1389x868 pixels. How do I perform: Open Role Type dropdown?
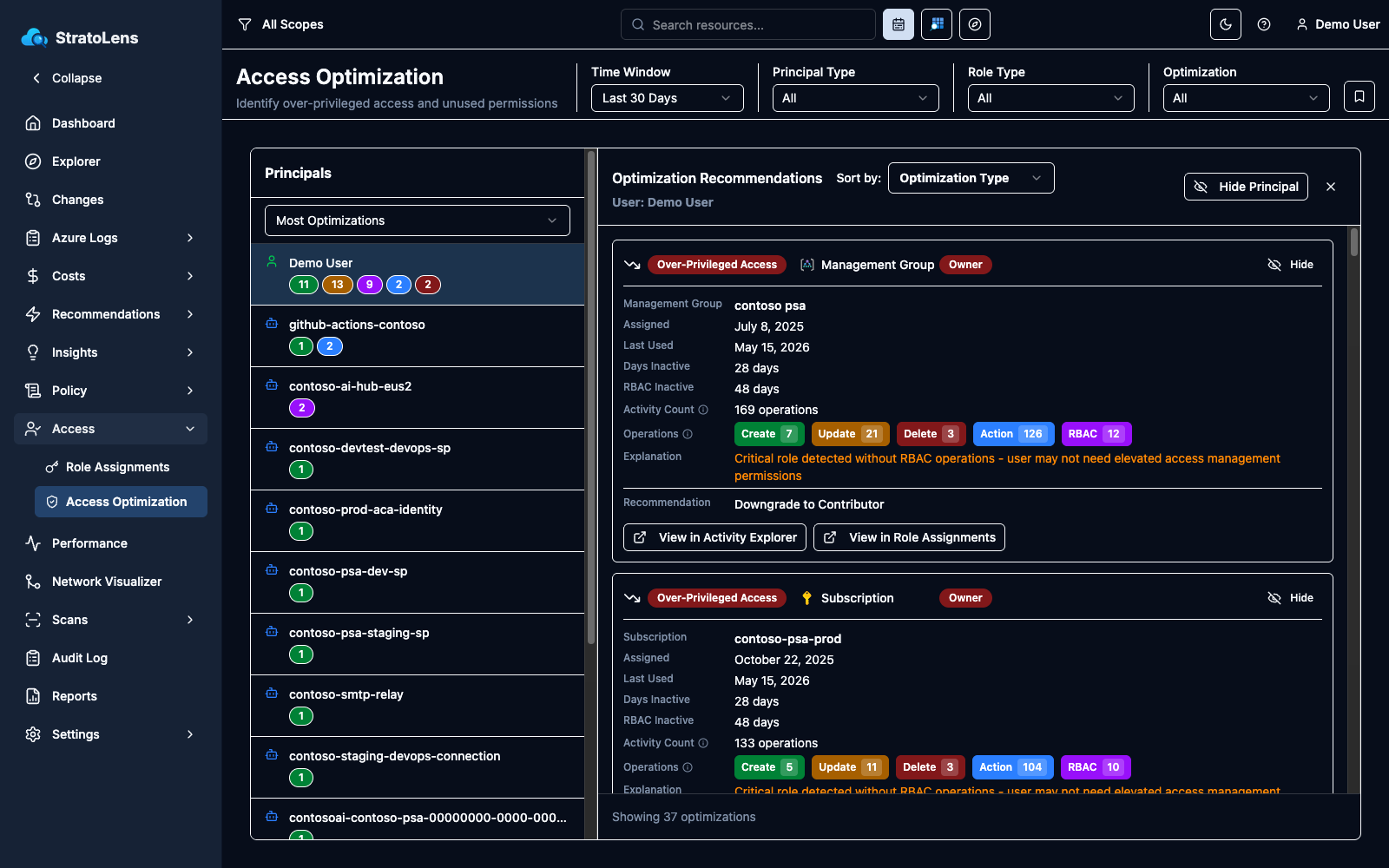1050,98
